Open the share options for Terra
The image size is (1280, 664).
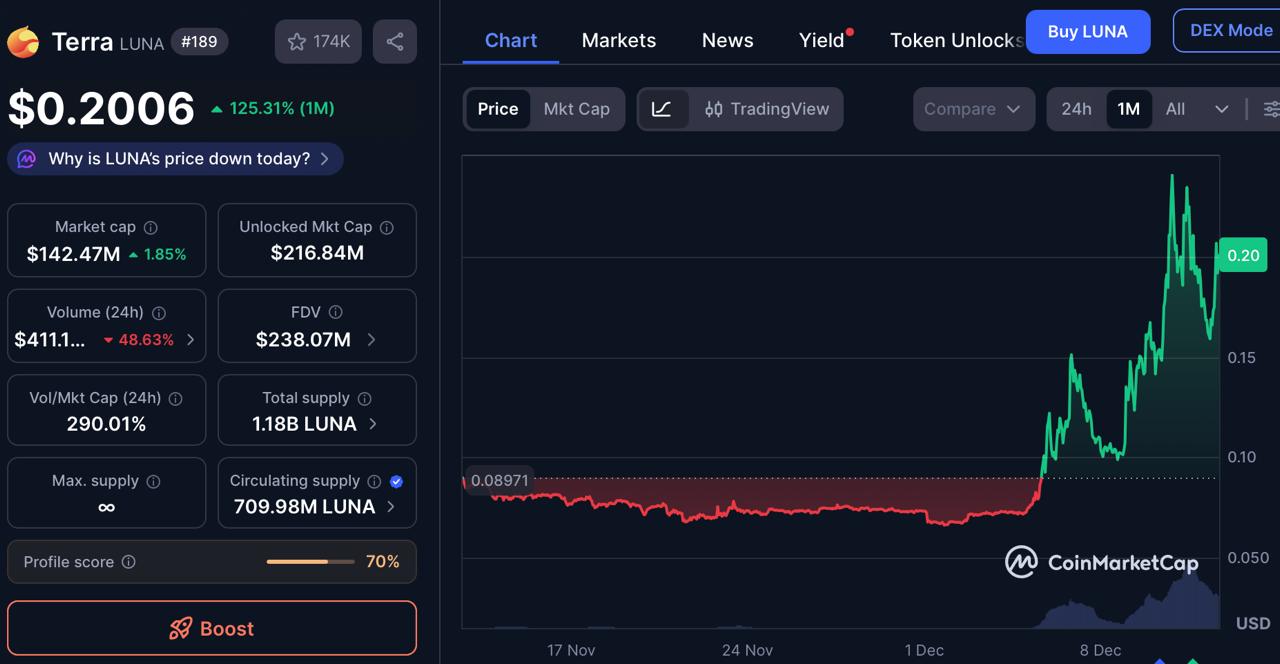point(394,41)
